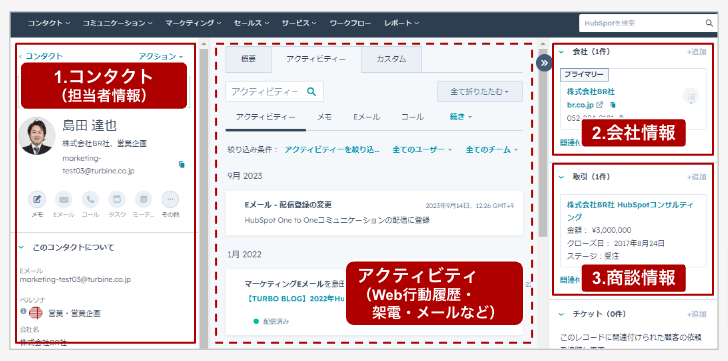728x361 pixels.
Task: Open the コンタクト top menu
Action: tap(49, 23)
